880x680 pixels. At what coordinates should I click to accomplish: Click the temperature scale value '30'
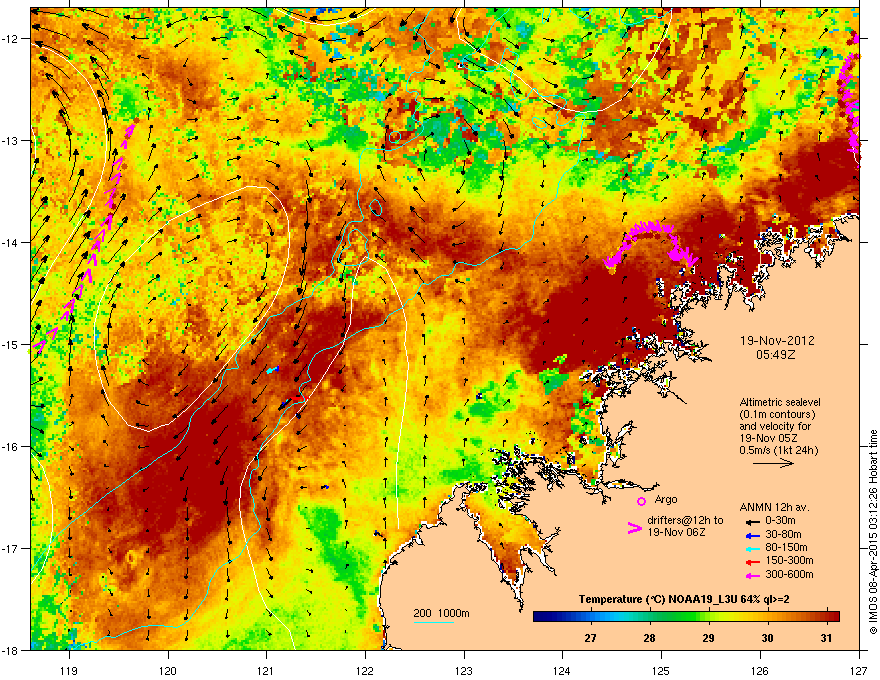(767, 638)
